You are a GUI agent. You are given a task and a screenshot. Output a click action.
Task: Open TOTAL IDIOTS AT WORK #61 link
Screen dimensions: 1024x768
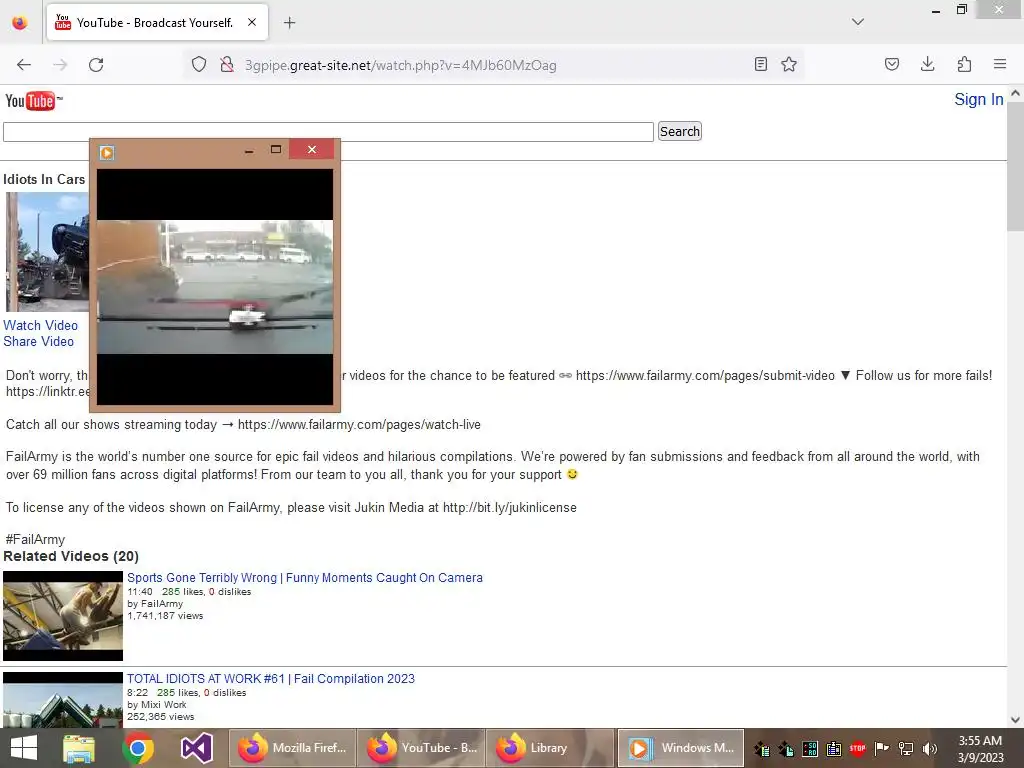pyautogui.click(x=271, y=679)
